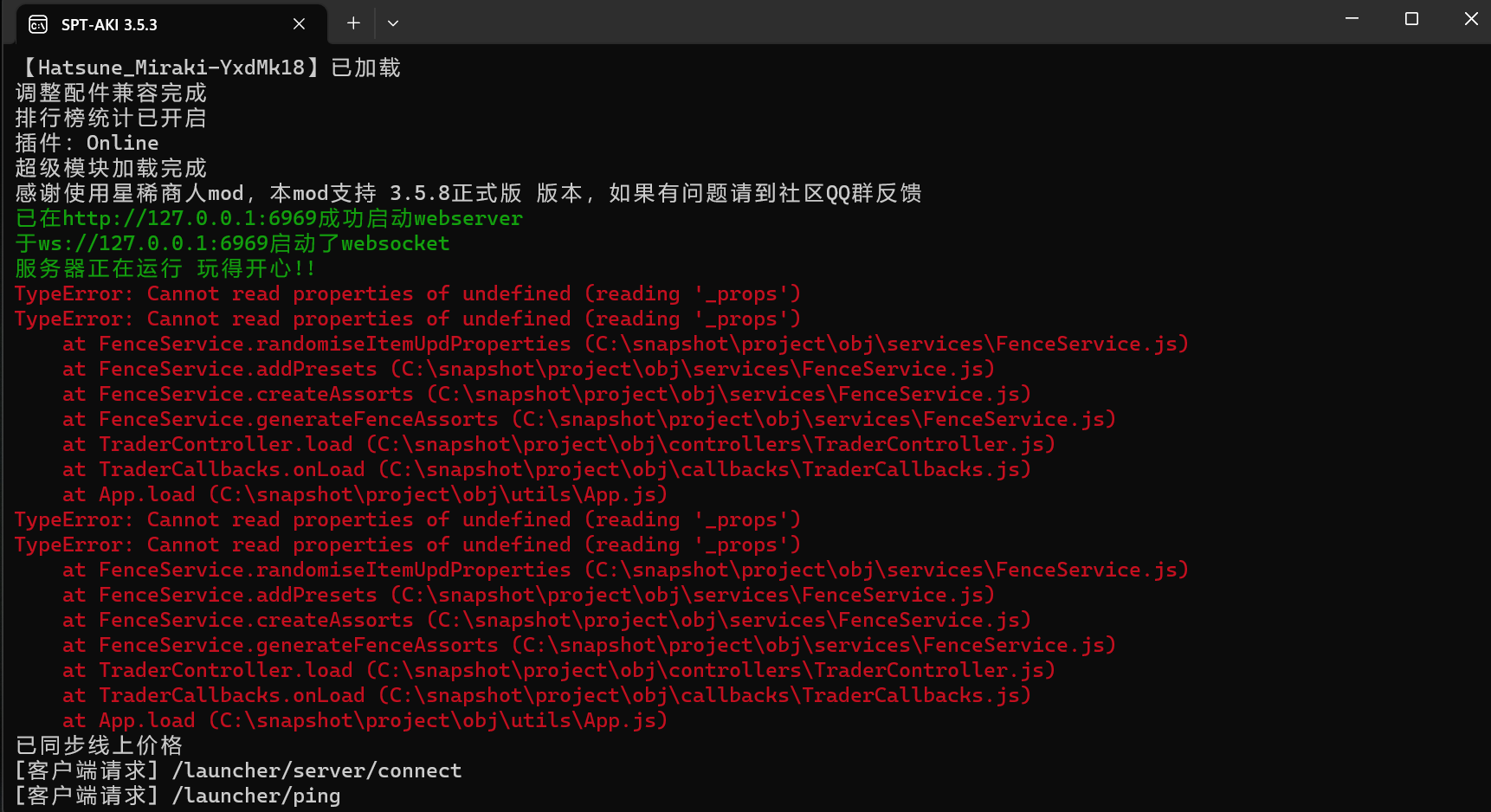This screenshot has width=1491, height=812.
Task: Close the terminal window
Action: pos(1470,19)
